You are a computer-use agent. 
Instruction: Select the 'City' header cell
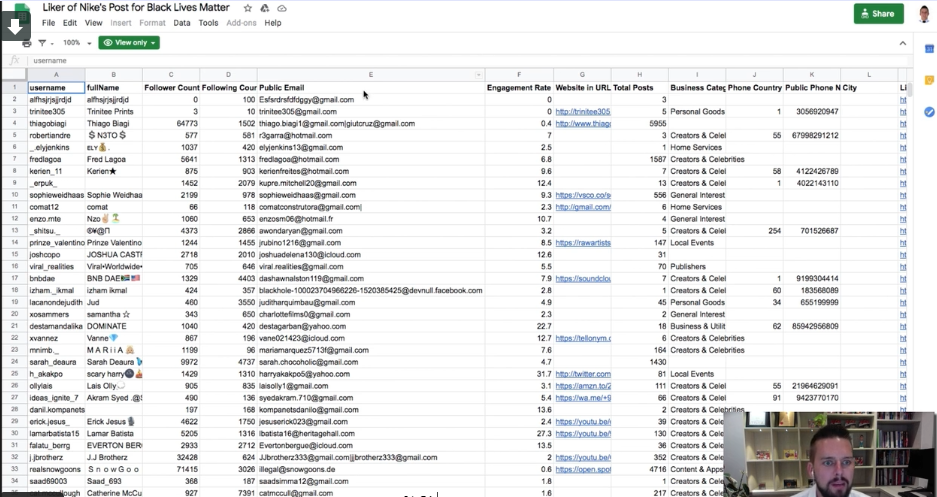pos(869,88)
